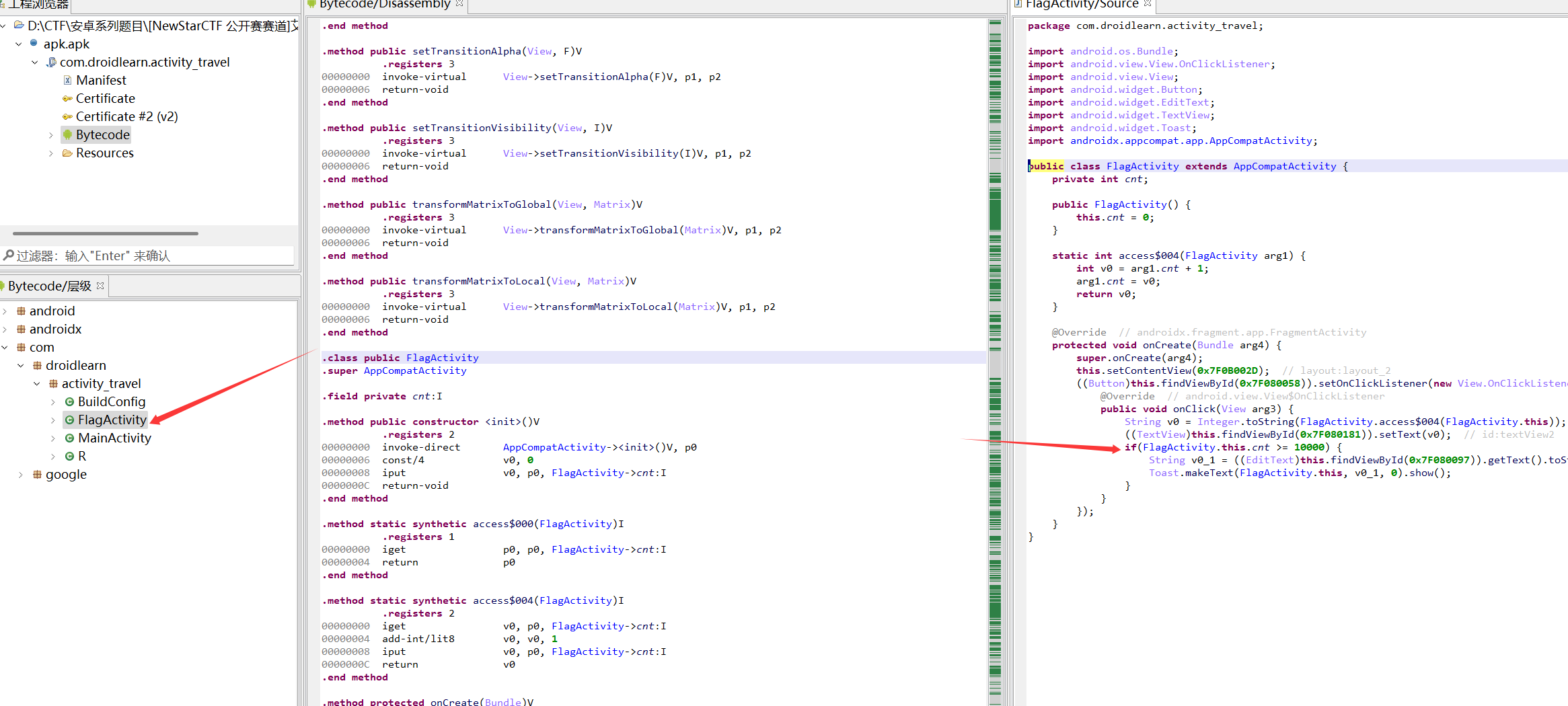
Task: Expand the FlagActivity class node
Action: 52,420
